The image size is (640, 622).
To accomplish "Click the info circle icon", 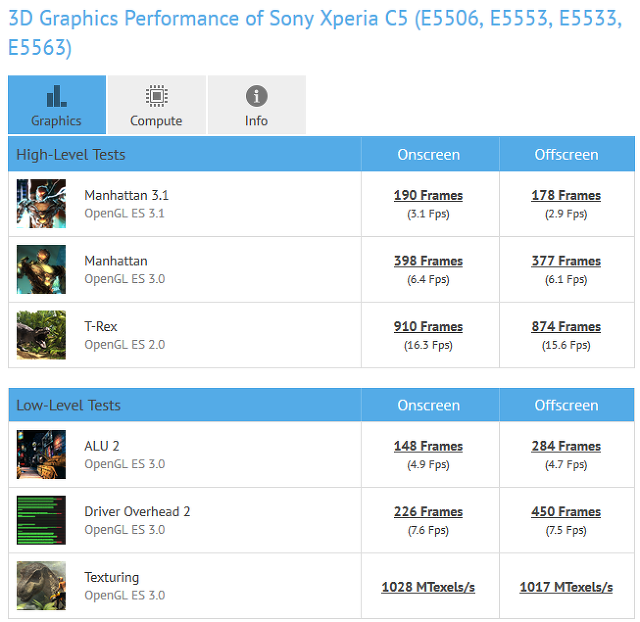I will (257, 96).
